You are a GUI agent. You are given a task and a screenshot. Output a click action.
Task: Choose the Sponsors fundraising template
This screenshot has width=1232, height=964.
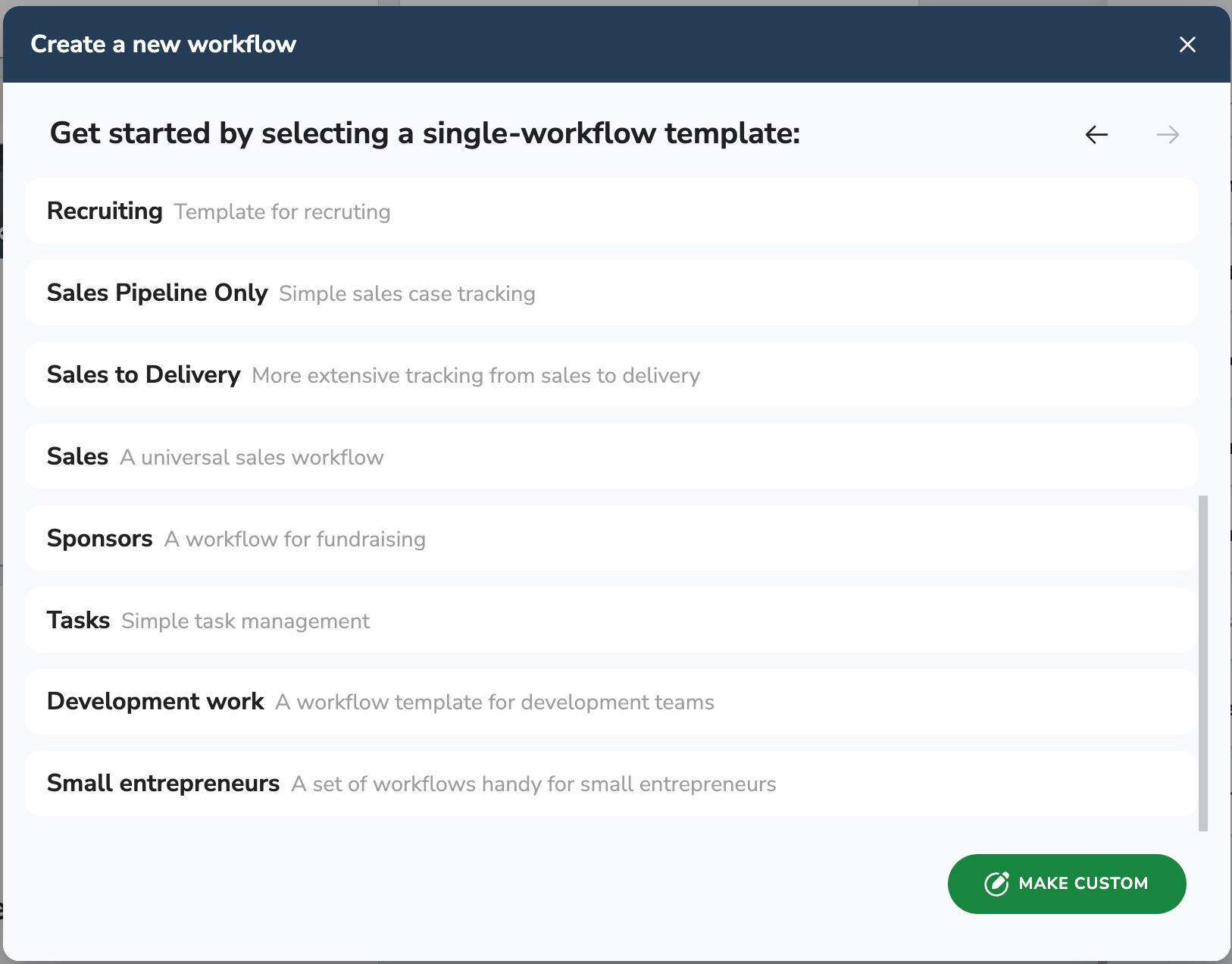click(99, 539)
